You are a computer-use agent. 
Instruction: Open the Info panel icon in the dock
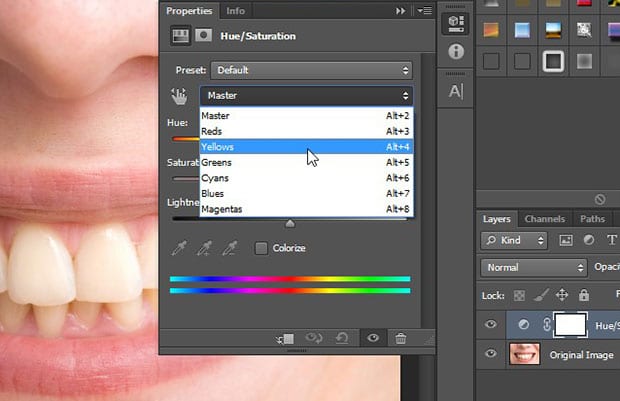click(456, 51)
